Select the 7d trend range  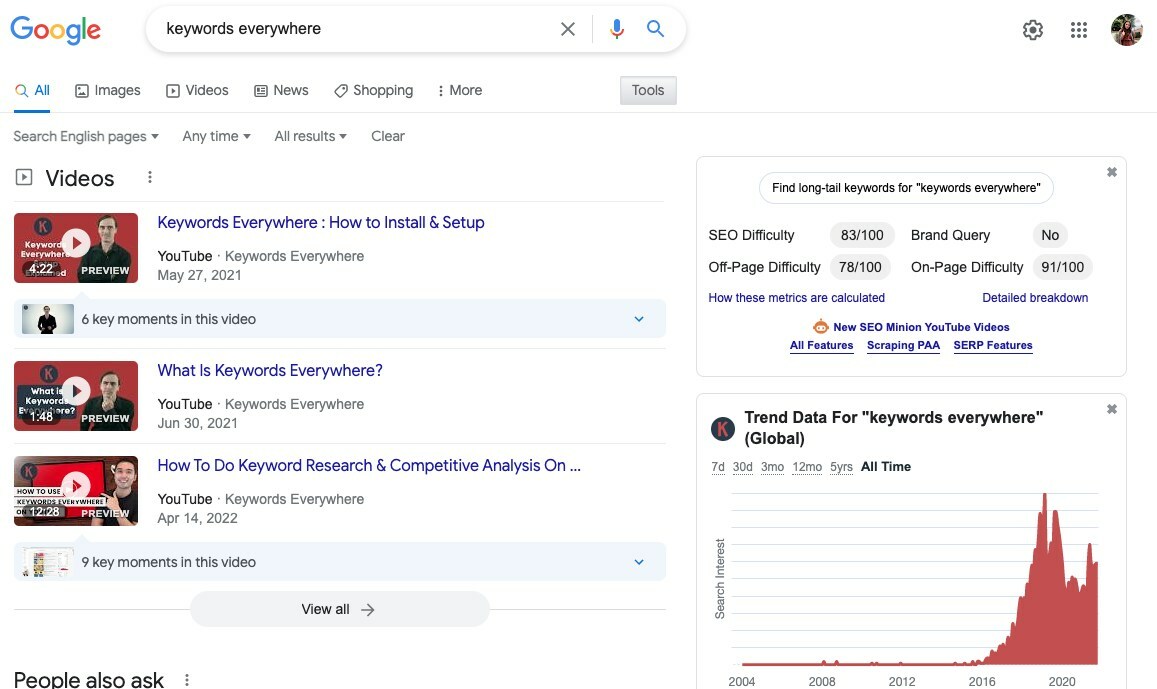click(x=718, y=467)
